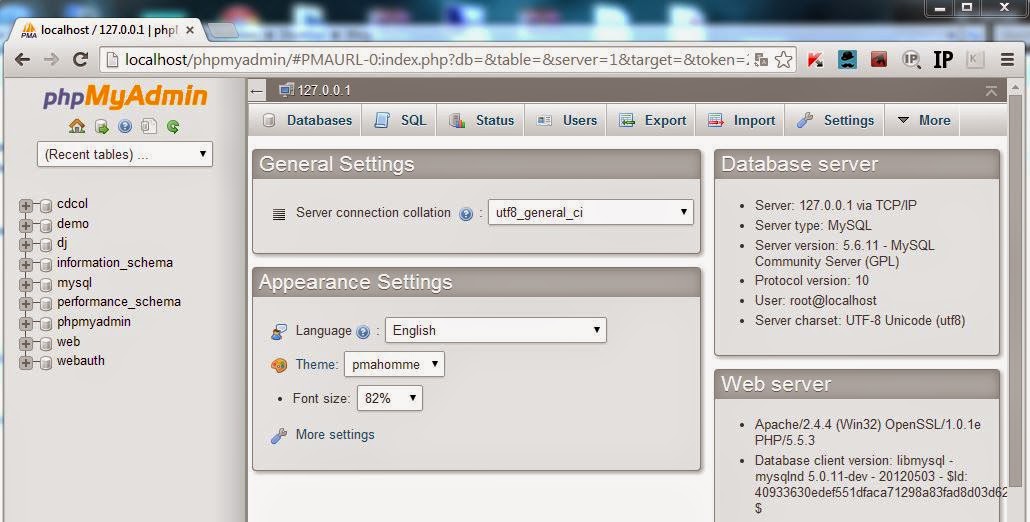
Task: Click the Kaspersky extension icon
Action: point(815,60)
